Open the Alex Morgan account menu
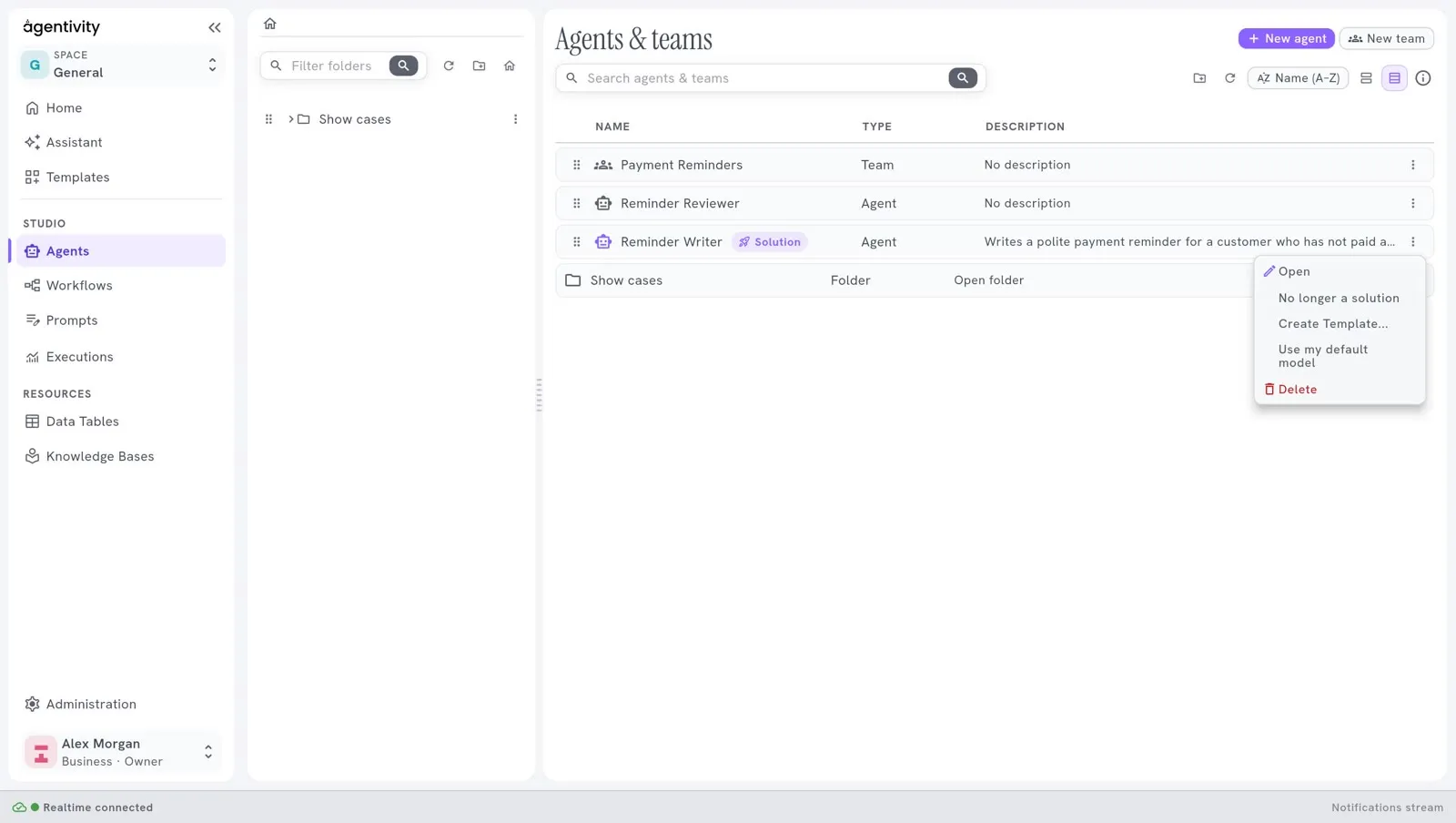Image resolution: width=1456 pixels, height=823 pixels. coord(121,752)
